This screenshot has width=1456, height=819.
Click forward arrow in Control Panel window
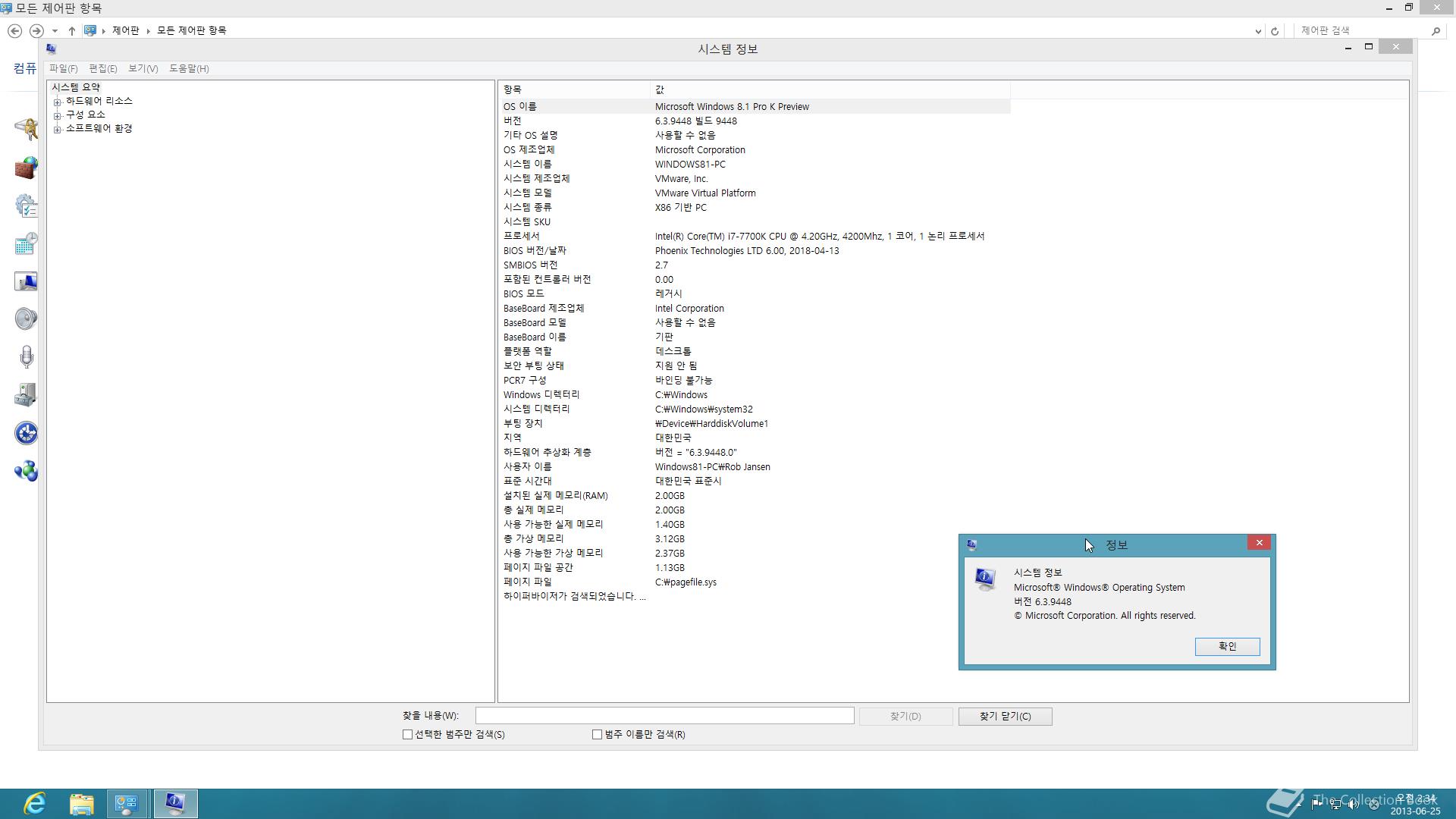point(36,30)
